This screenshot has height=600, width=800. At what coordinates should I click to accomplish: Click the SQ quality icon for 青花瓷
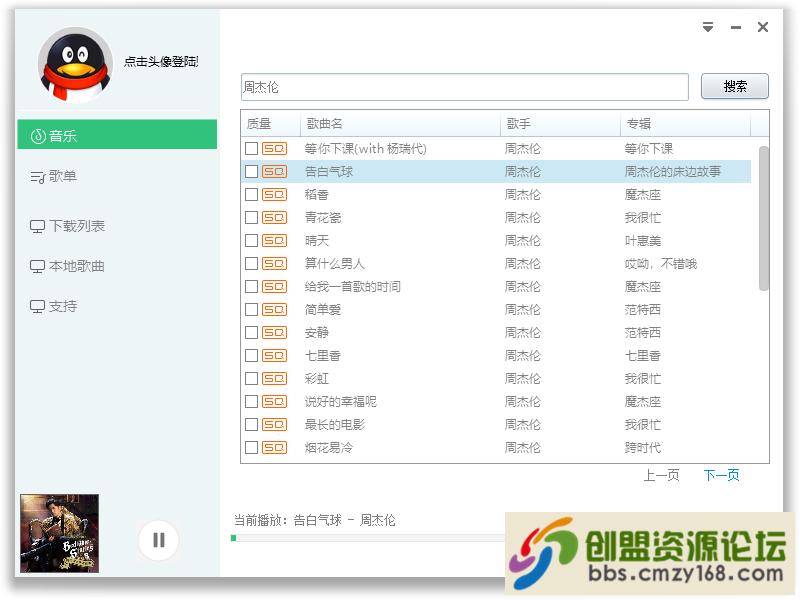point(274,217)
